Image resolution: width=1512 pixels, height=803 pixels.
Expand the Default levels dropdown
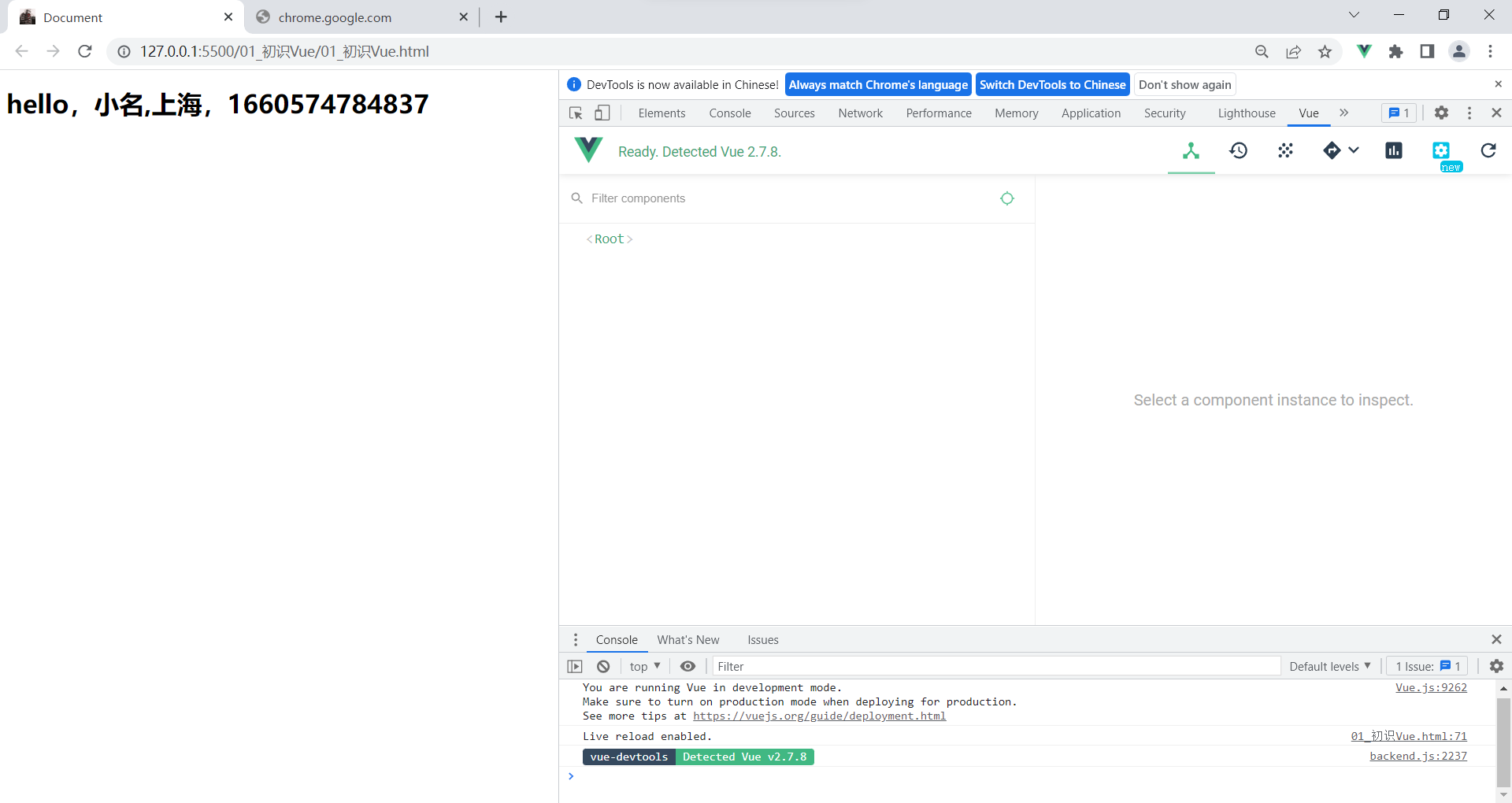(x=1329, y=666)
